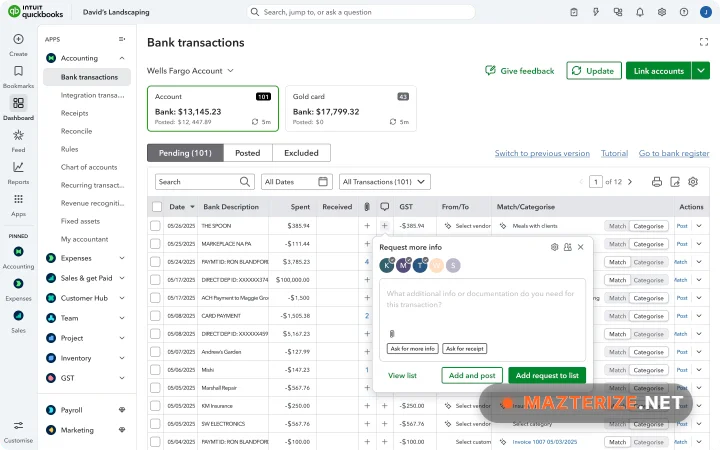The height and width of the screenshot is (450, 720).
Task: Click the Customise icon at bottom left
Action: tap(18, 426)
